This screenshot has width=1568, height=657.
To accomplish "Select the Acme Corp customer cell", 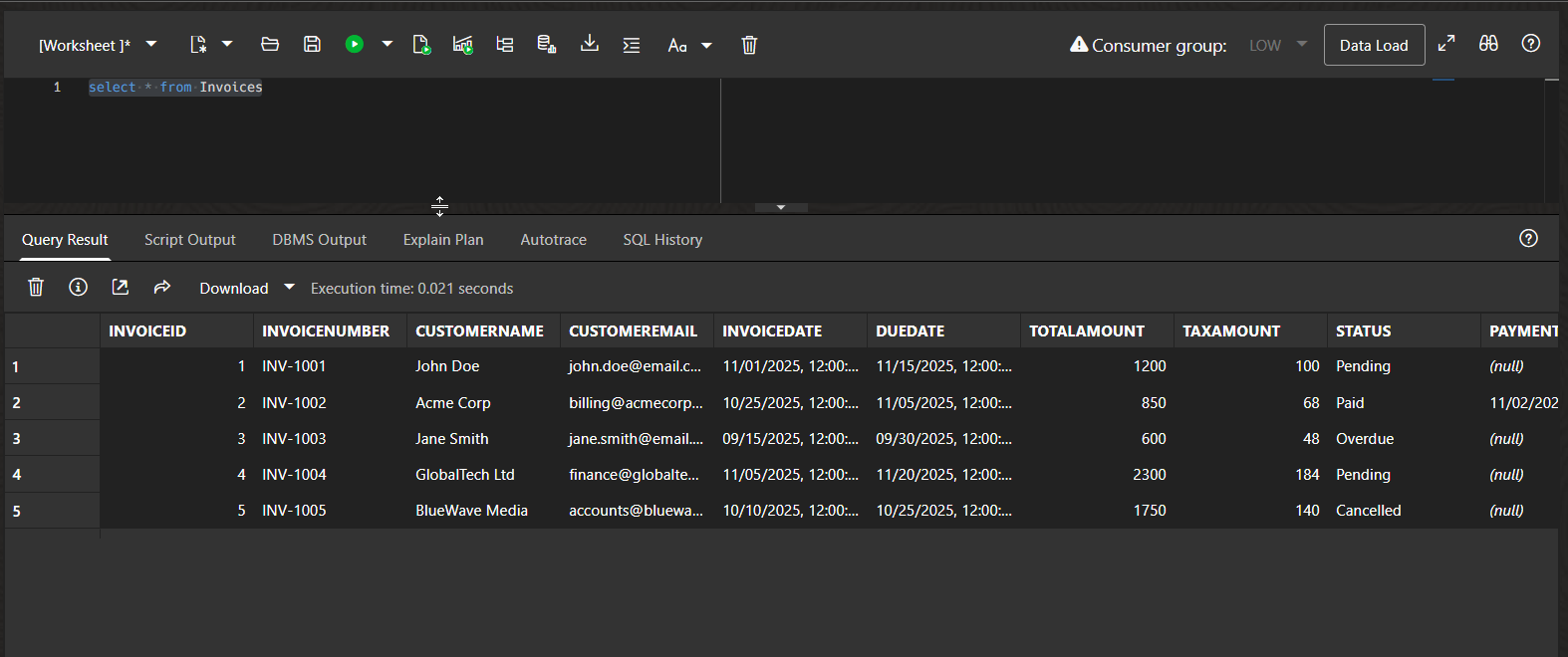I will pyautogui.click(x=484, y=403).
